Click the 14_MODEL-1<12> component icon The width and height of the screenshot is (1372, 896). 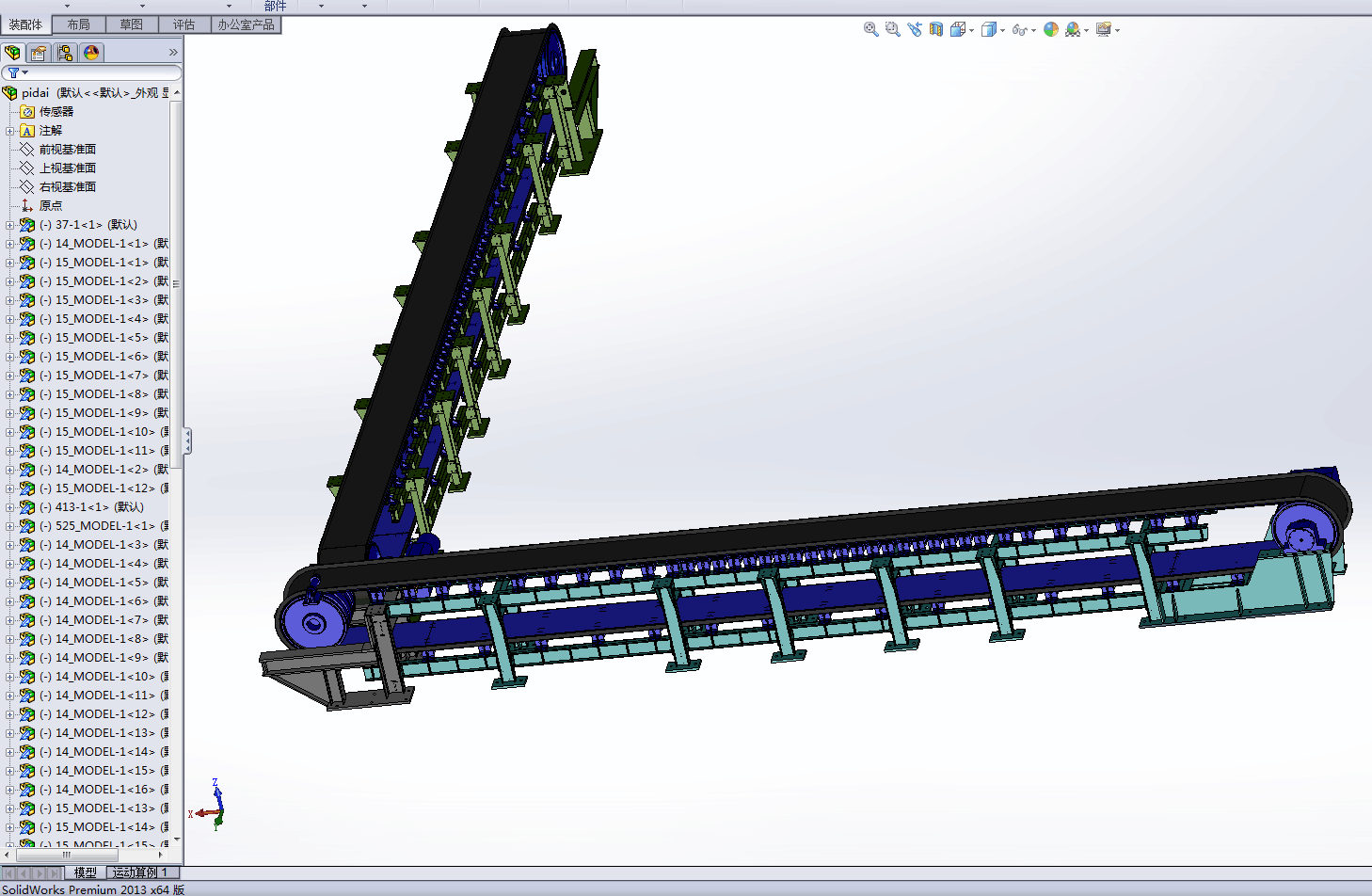click(x=27, y=713)
